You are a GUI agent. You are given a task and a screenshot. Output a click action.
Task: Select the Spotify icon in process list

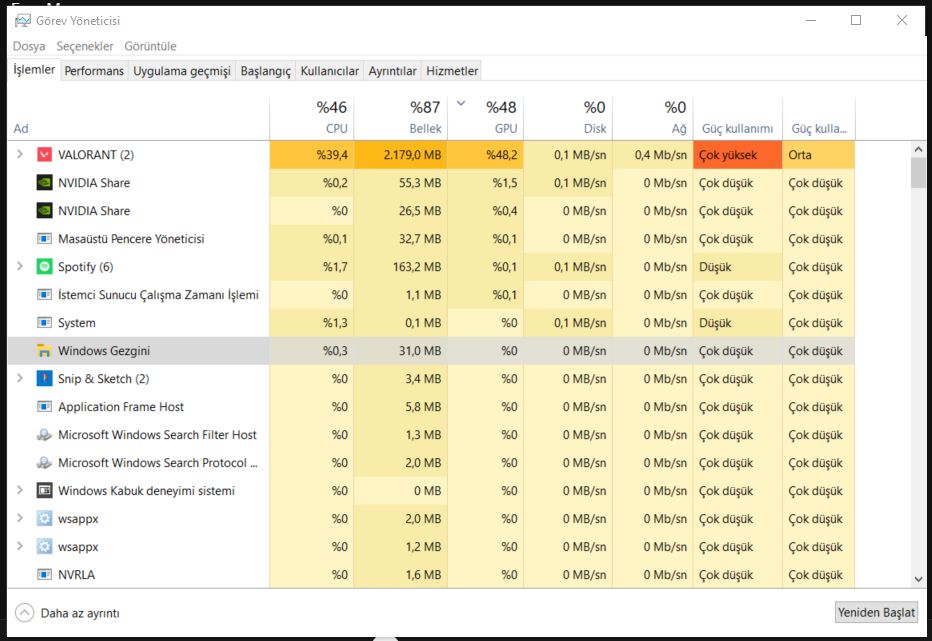(44, 267)
